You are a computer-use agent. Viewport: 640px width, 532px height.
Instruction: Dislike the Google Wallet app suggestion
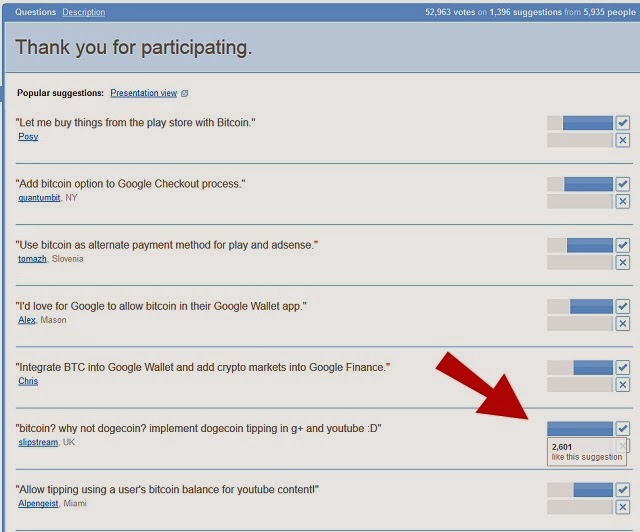622,324
